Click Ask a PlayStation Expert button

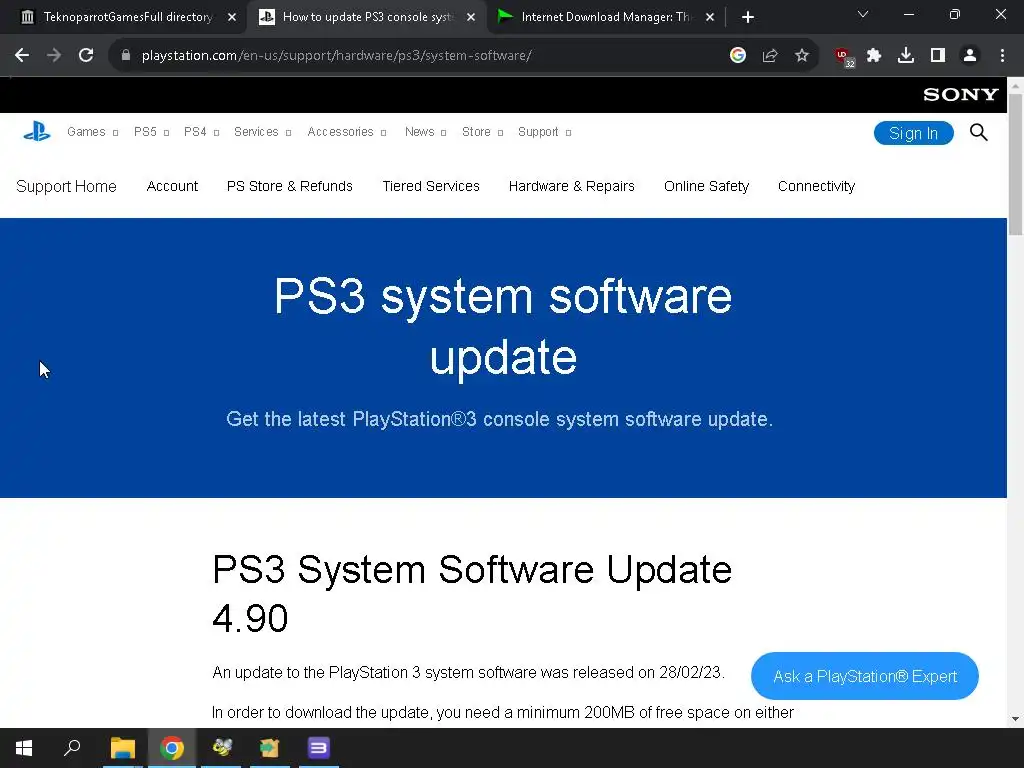tap(865, 676)
